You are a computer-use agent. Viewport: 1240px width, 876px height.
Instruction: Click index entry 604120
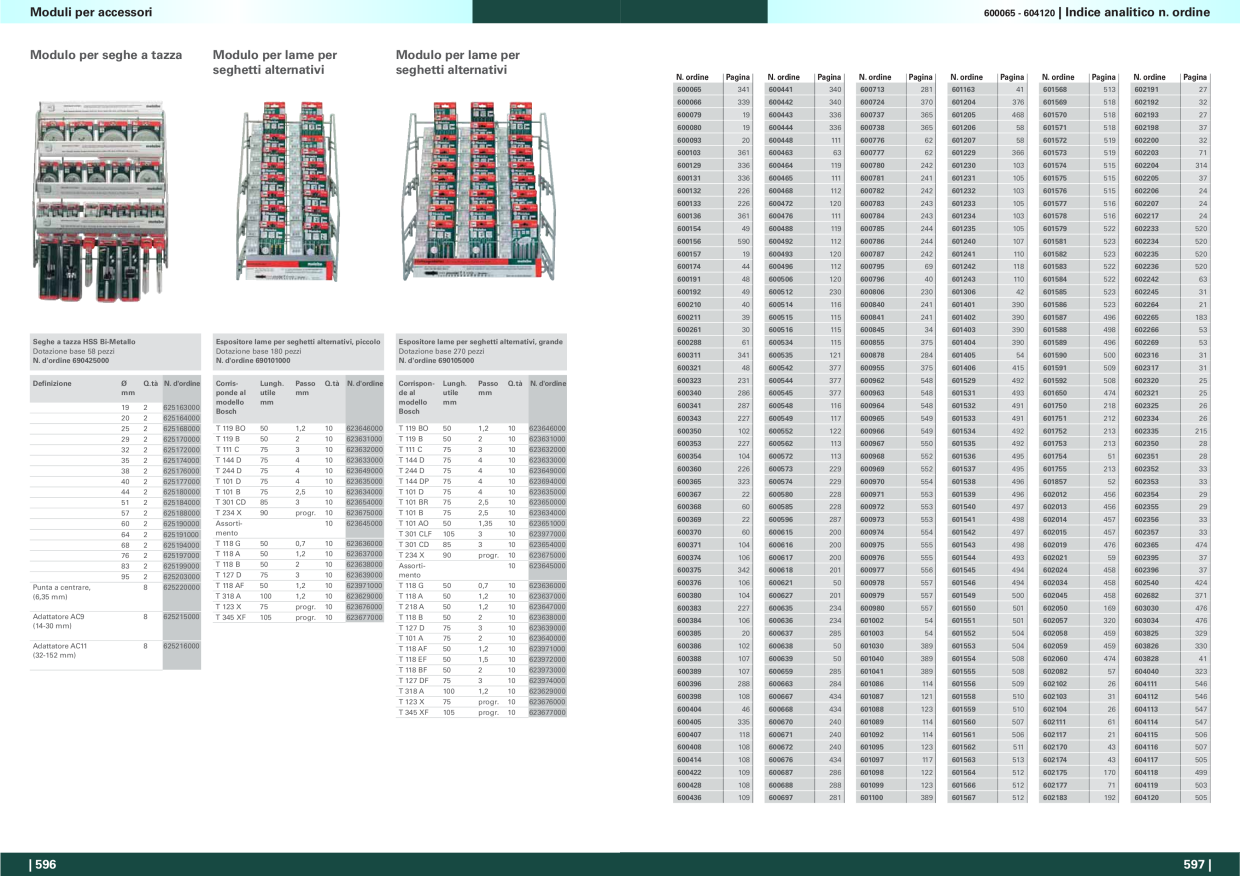(1147, 797)
